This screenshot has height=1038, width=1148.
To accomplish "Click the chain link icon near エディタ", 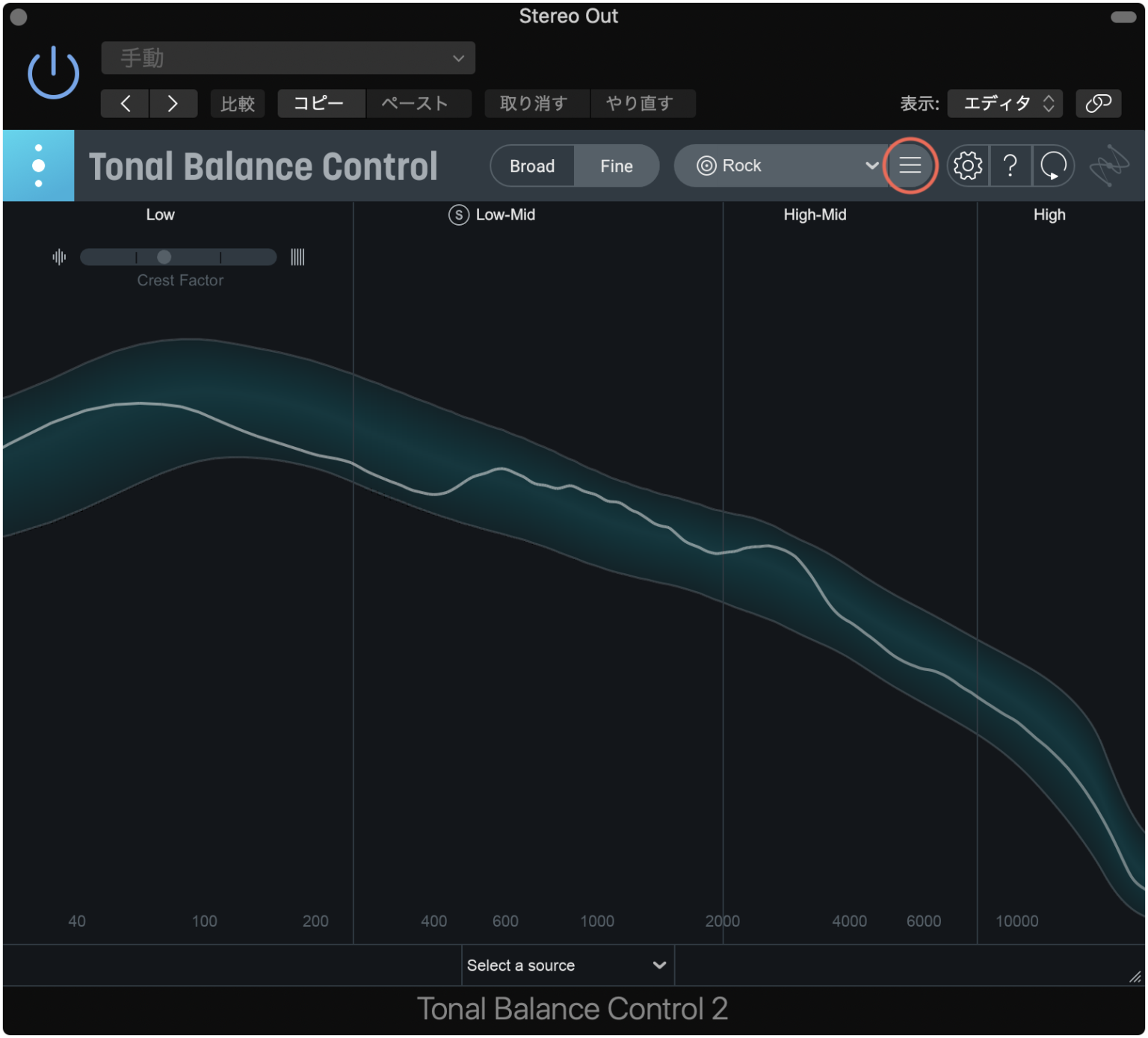I will pos(1098,104).
